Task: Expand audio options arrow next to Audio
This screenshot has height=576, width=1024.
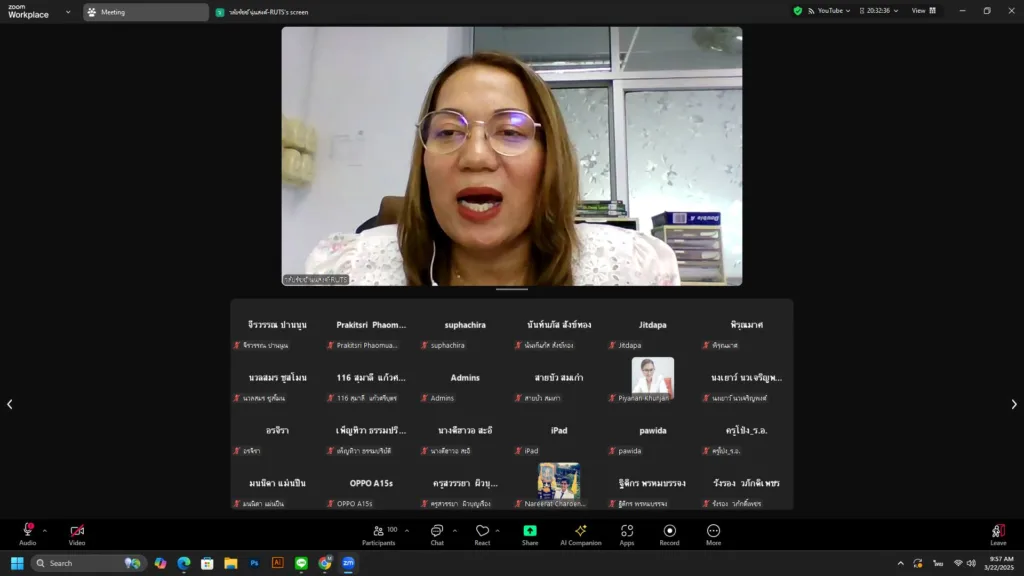Action: (45, 530)
